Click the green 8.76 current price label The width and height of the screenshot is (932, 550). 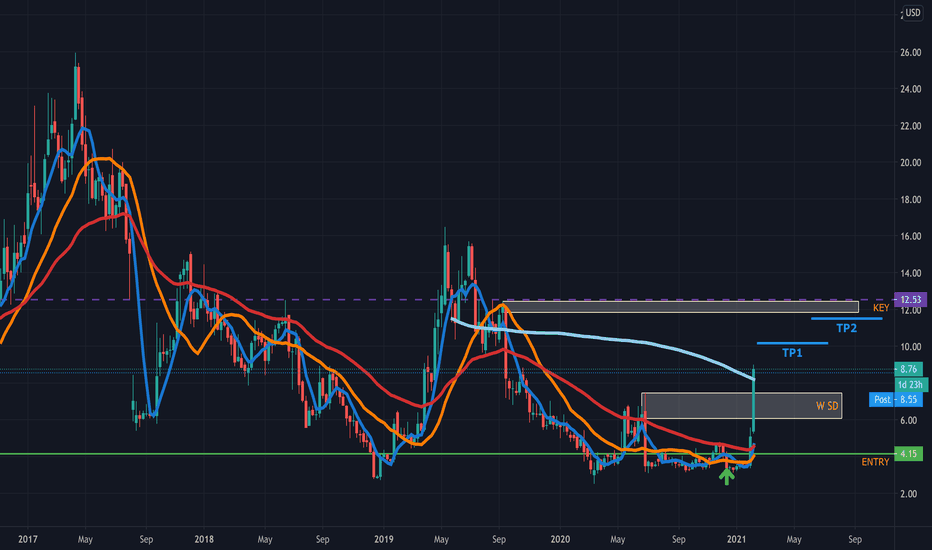point(909,369)
